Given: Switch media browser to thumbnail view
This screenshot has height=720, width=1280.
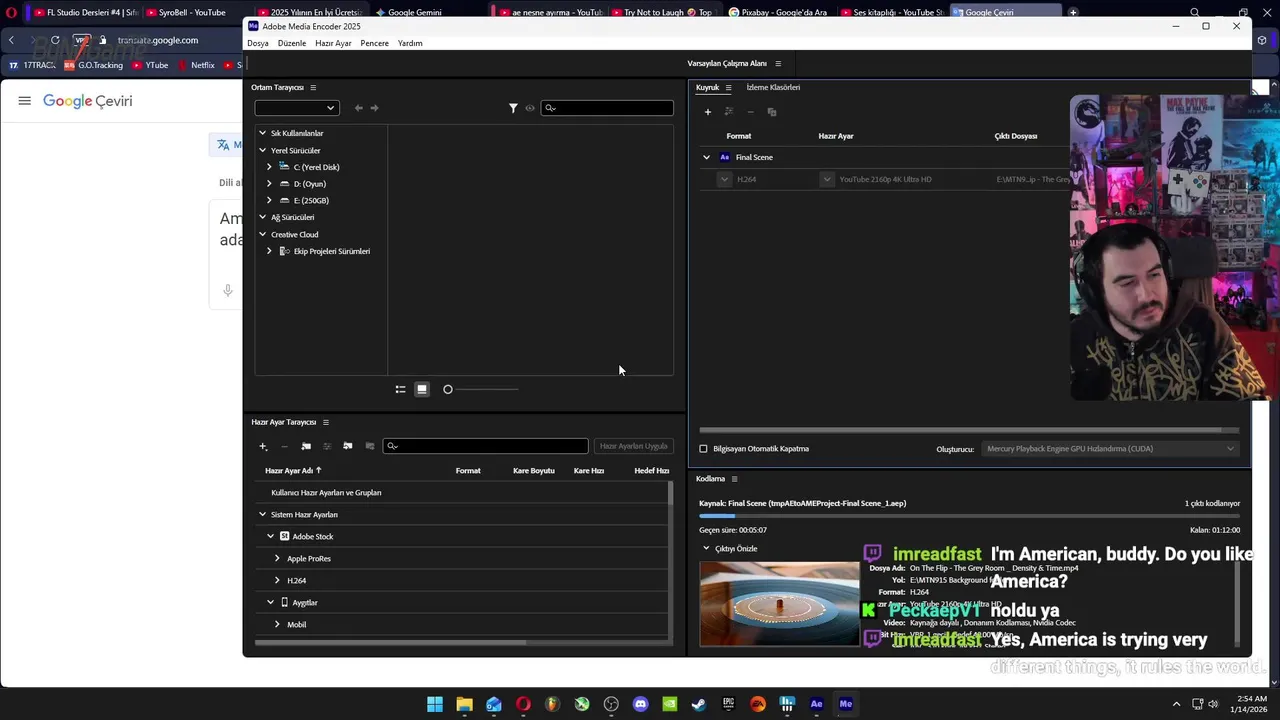Looking at the screenshot, I should [422, 389].
